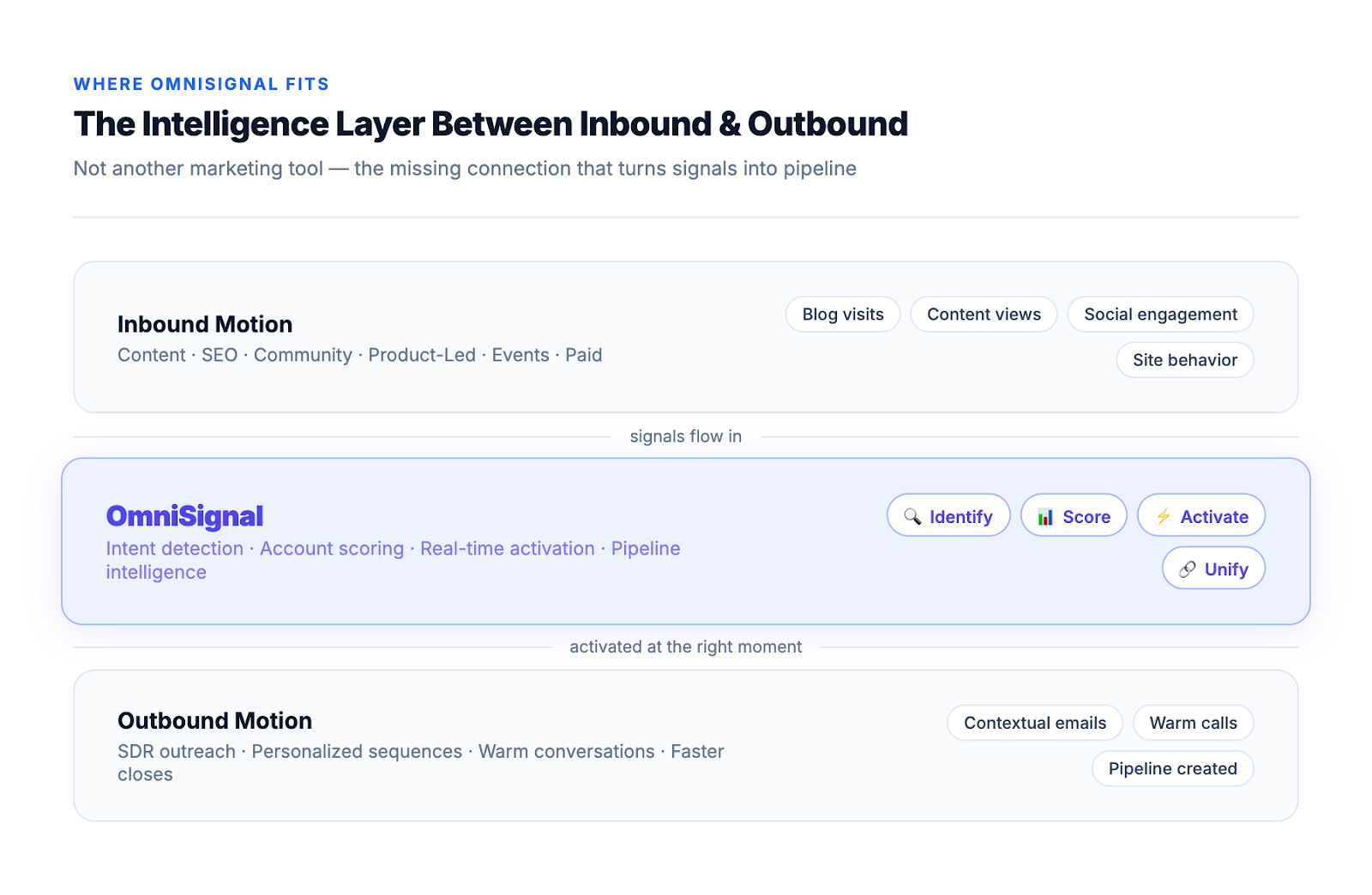The height and width of the screenshot is (895, 1372).
Task: Open the WHERE OMNISIGNAL FITS section label
Action: click(201, 83)
